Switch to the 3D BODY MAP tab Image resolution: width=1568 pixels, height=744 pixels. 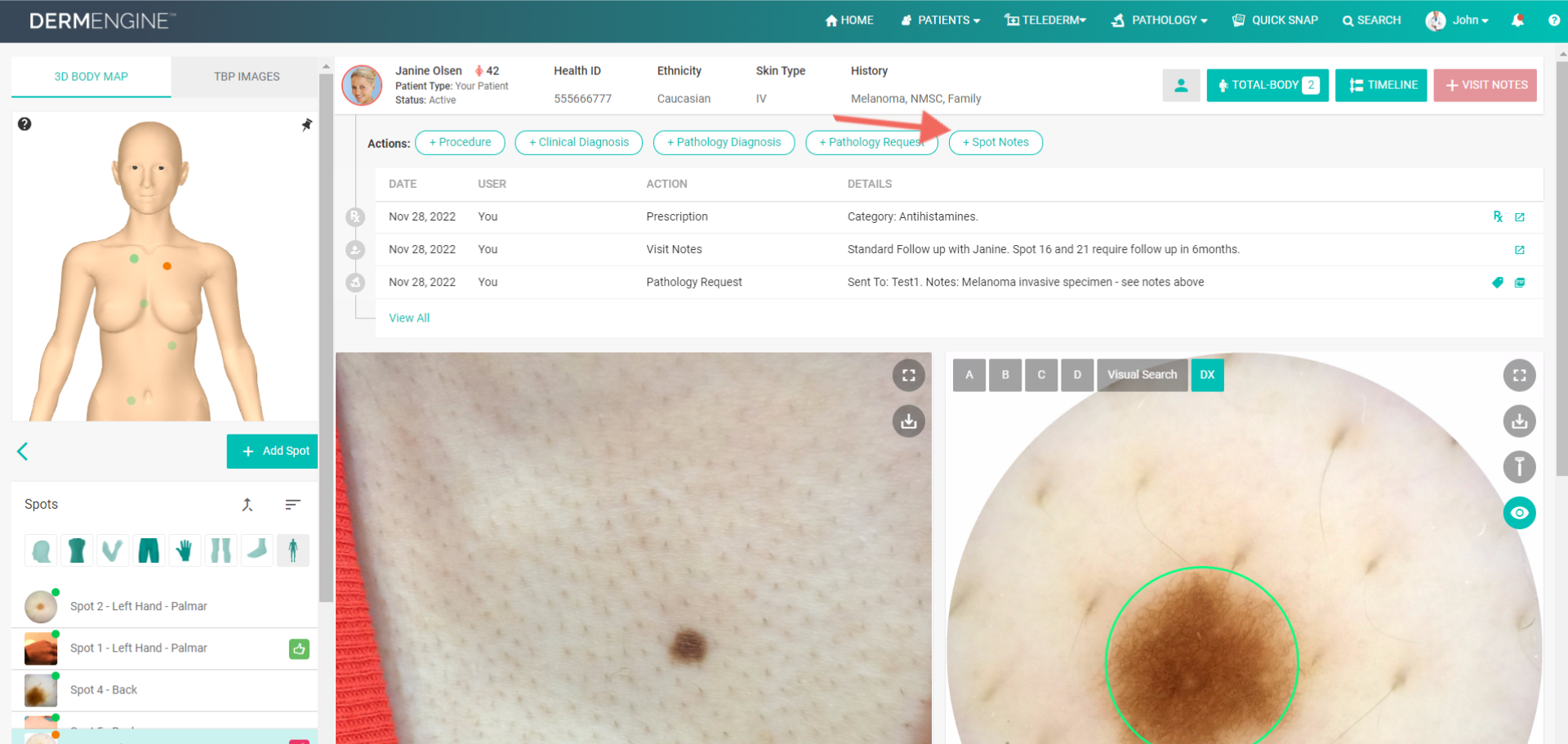91,77
